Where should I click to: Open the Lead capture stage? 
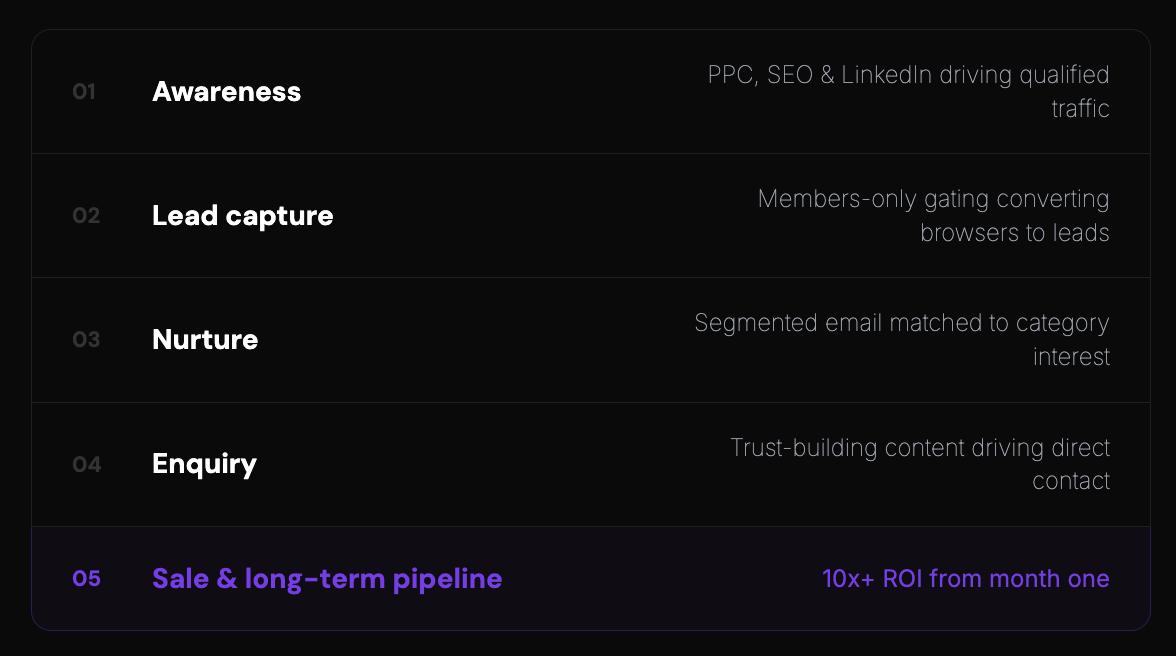242,216
